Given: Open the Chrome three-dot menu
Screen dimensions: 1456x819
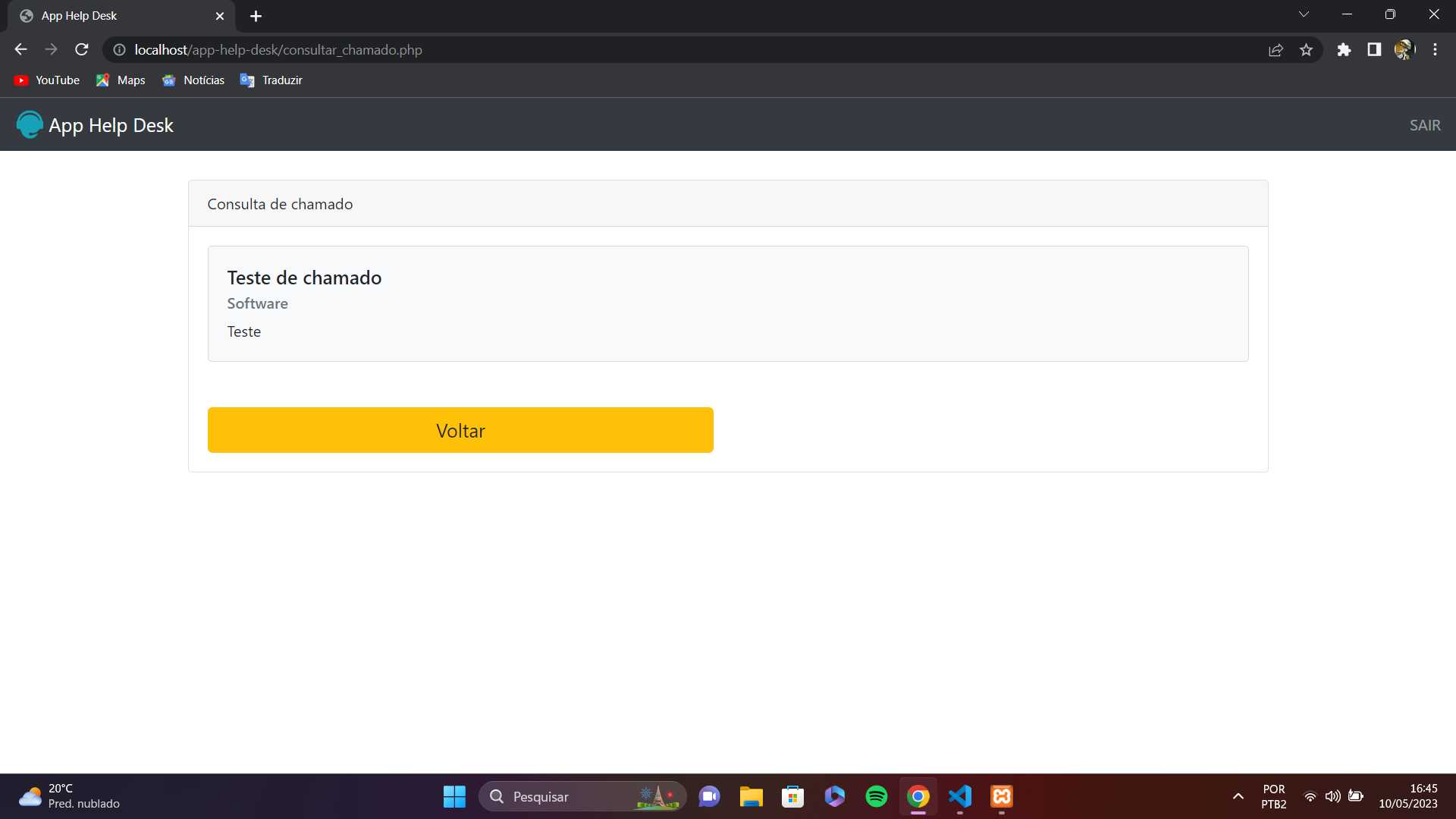Looking at the screenshot, I should point(1435,49).
